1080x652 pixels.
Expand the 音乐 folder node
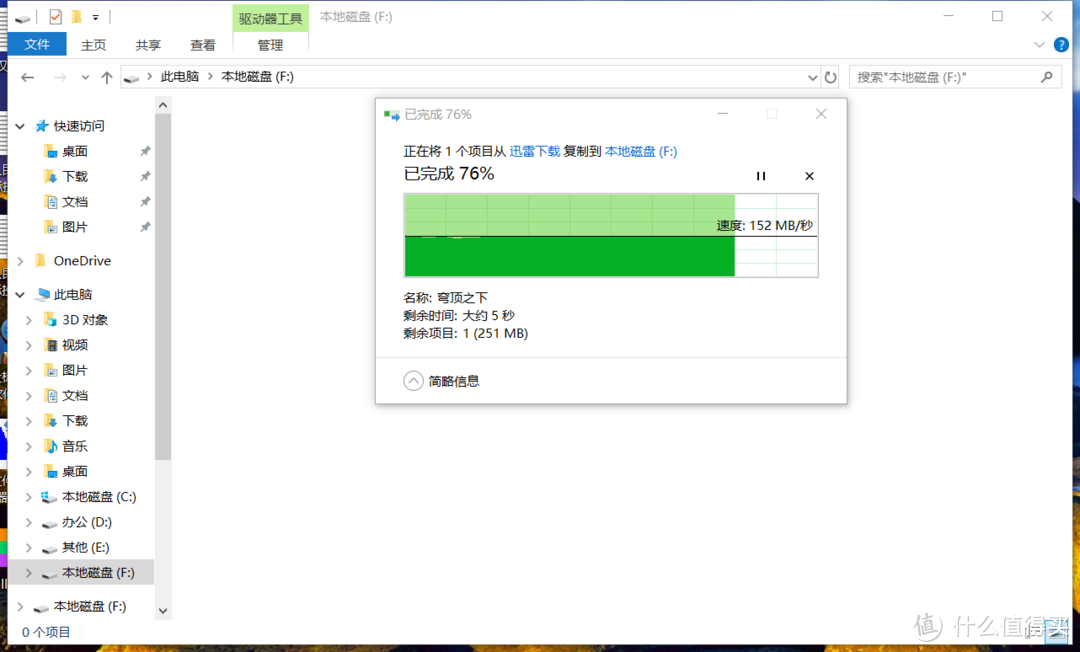(28, 446)
